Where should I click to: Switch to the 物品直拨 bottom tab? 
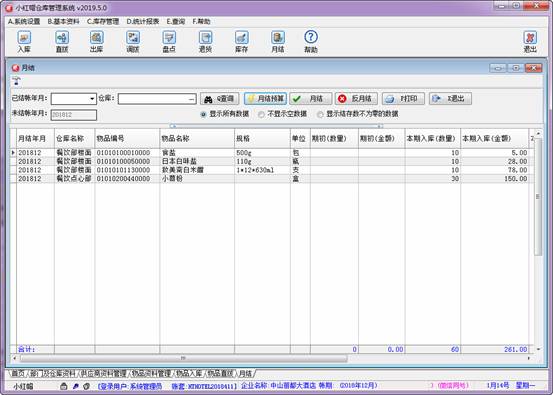[220, 373]
